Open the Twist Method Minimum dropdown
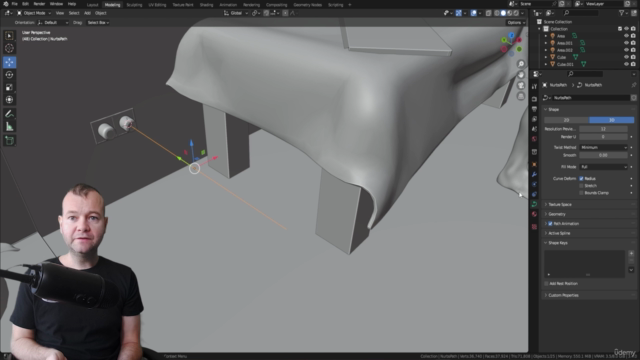Image resolution: width=640 pixels, height=360 pixels. click(603, 147)
